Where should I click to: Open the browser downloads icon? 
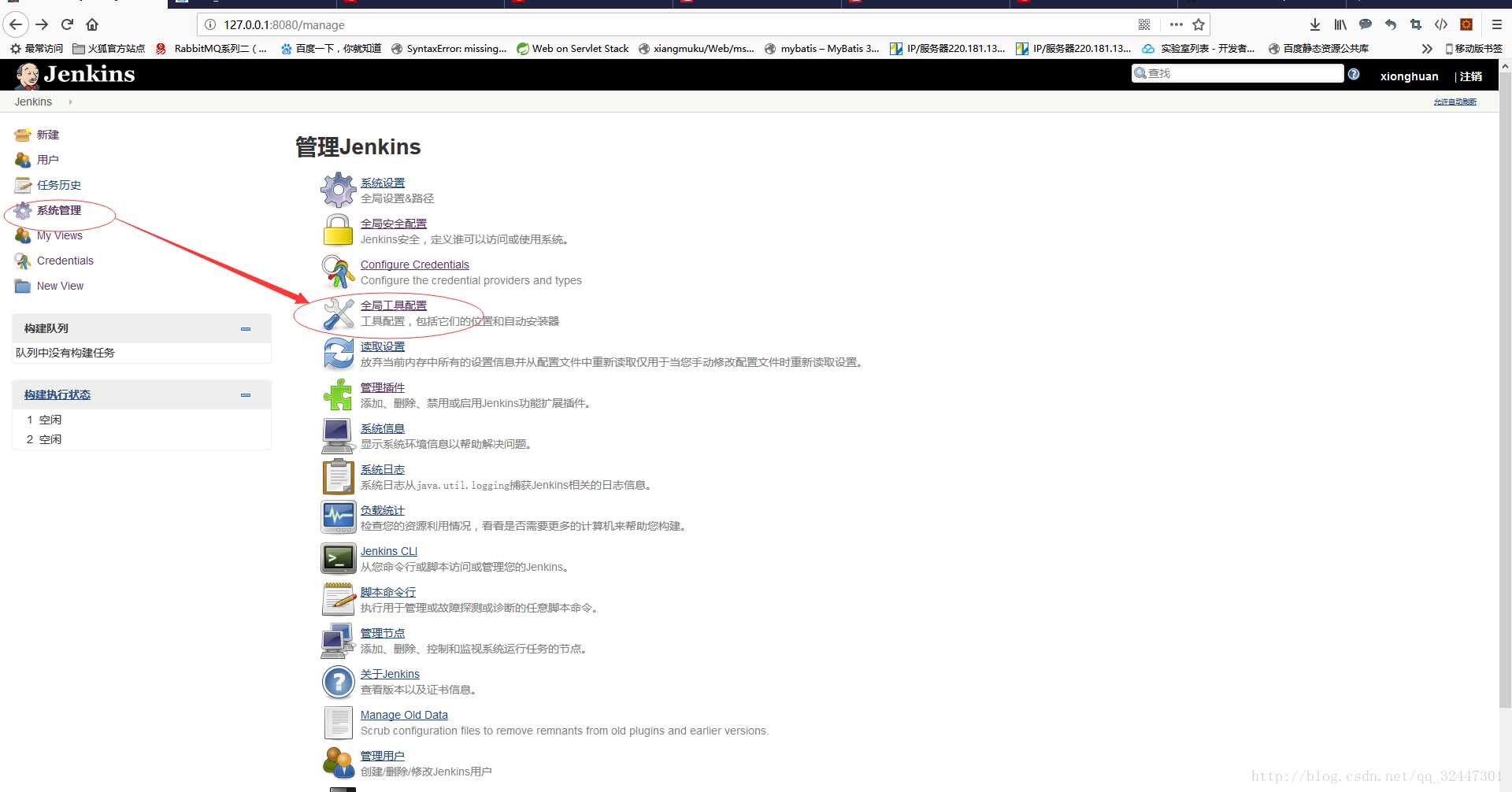click(1314, 24)
